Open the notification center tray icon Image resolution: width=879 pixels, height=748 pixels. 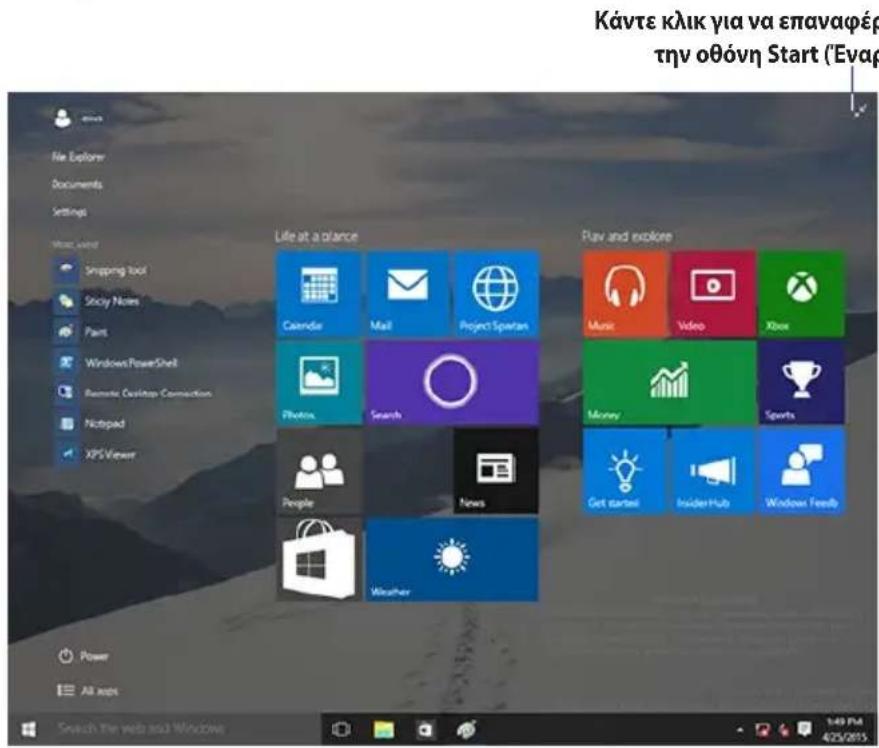click(x=804, y=729)
